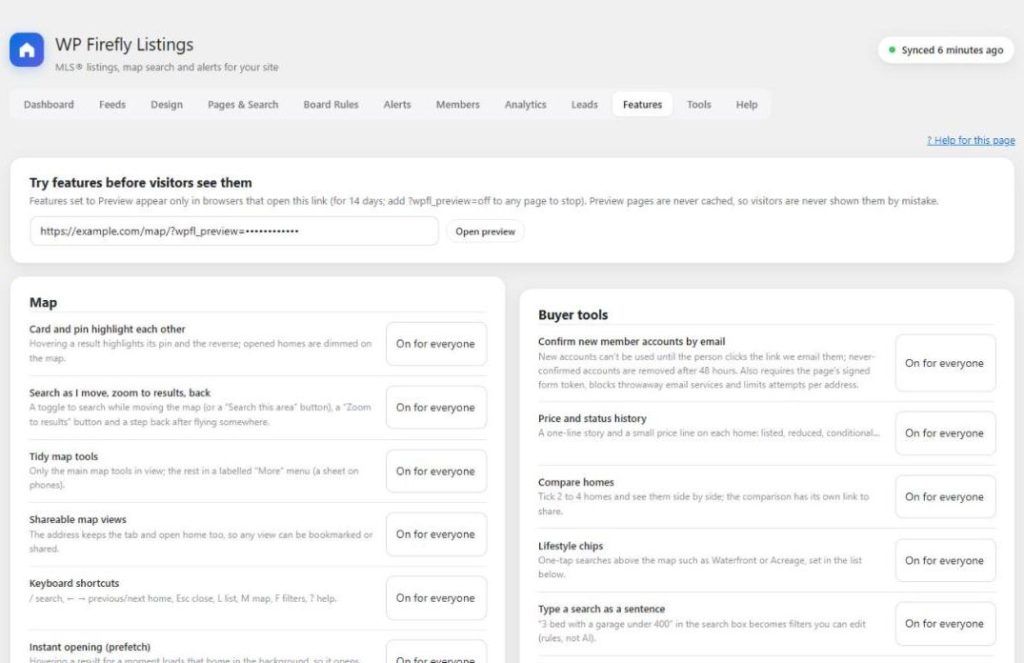This screenshot has height=663, width=1024.
Task: Click the 'Try features before visitors see them' heading
Action: tap(140, 183)
